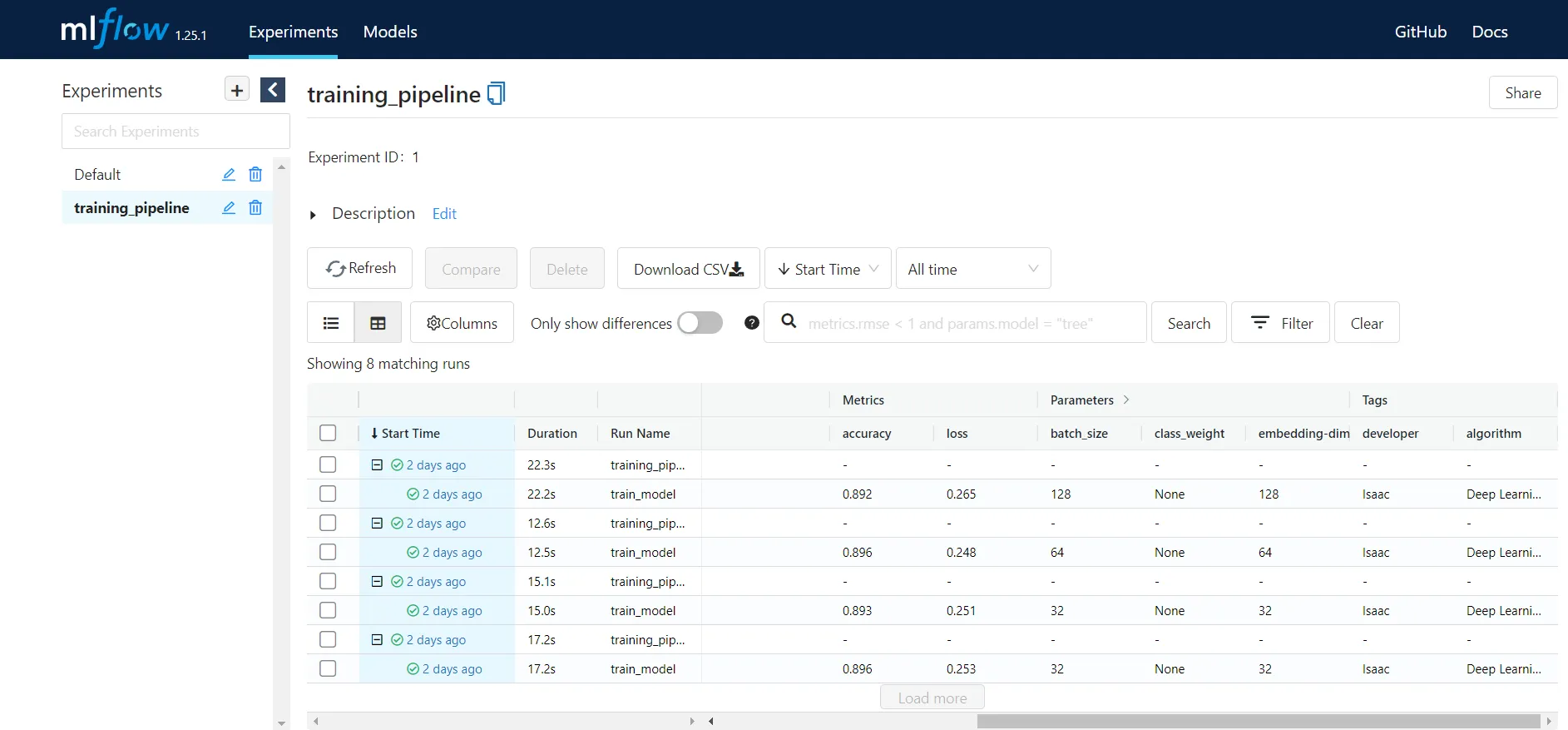
Task: Click status icon of 15.0s train_model run
Action: 413,611
